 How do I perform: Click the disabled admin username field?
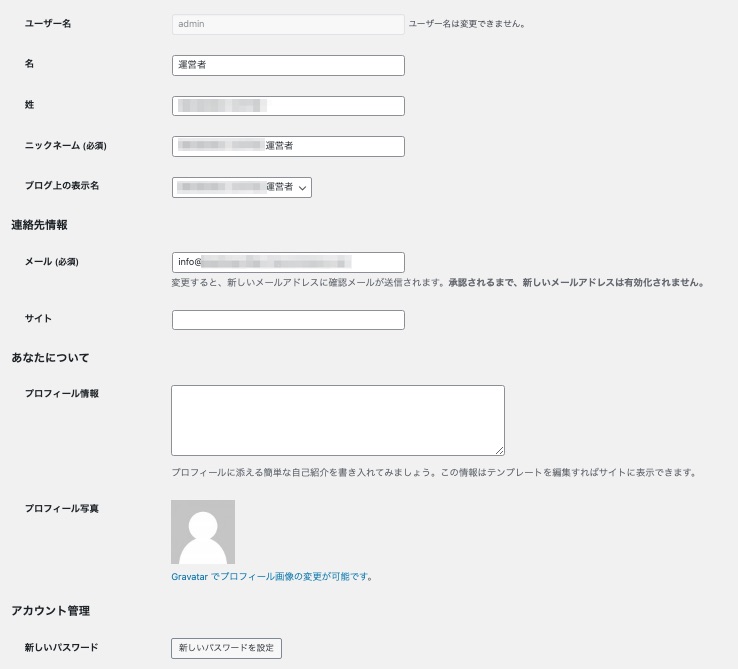[x=288, y=24]
